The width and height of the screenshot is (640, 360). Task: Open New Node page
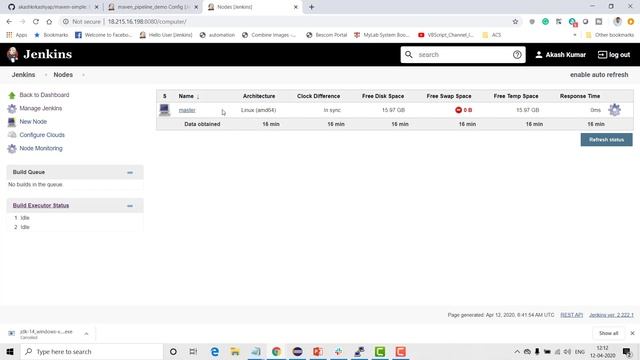[x=33, y=122]
